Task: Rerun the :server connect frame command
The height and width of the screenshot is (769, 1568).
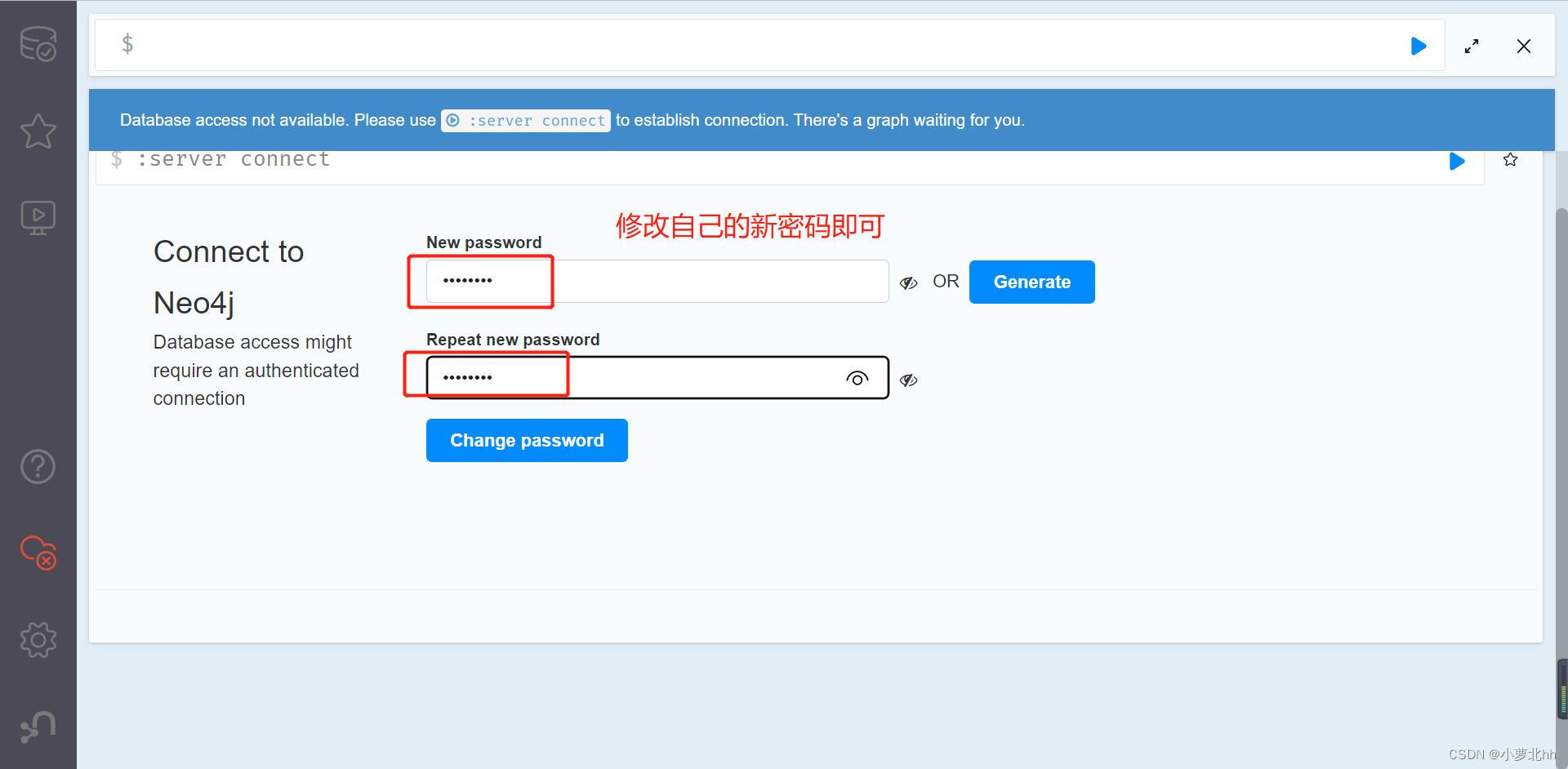Action: click(1457, 161)
